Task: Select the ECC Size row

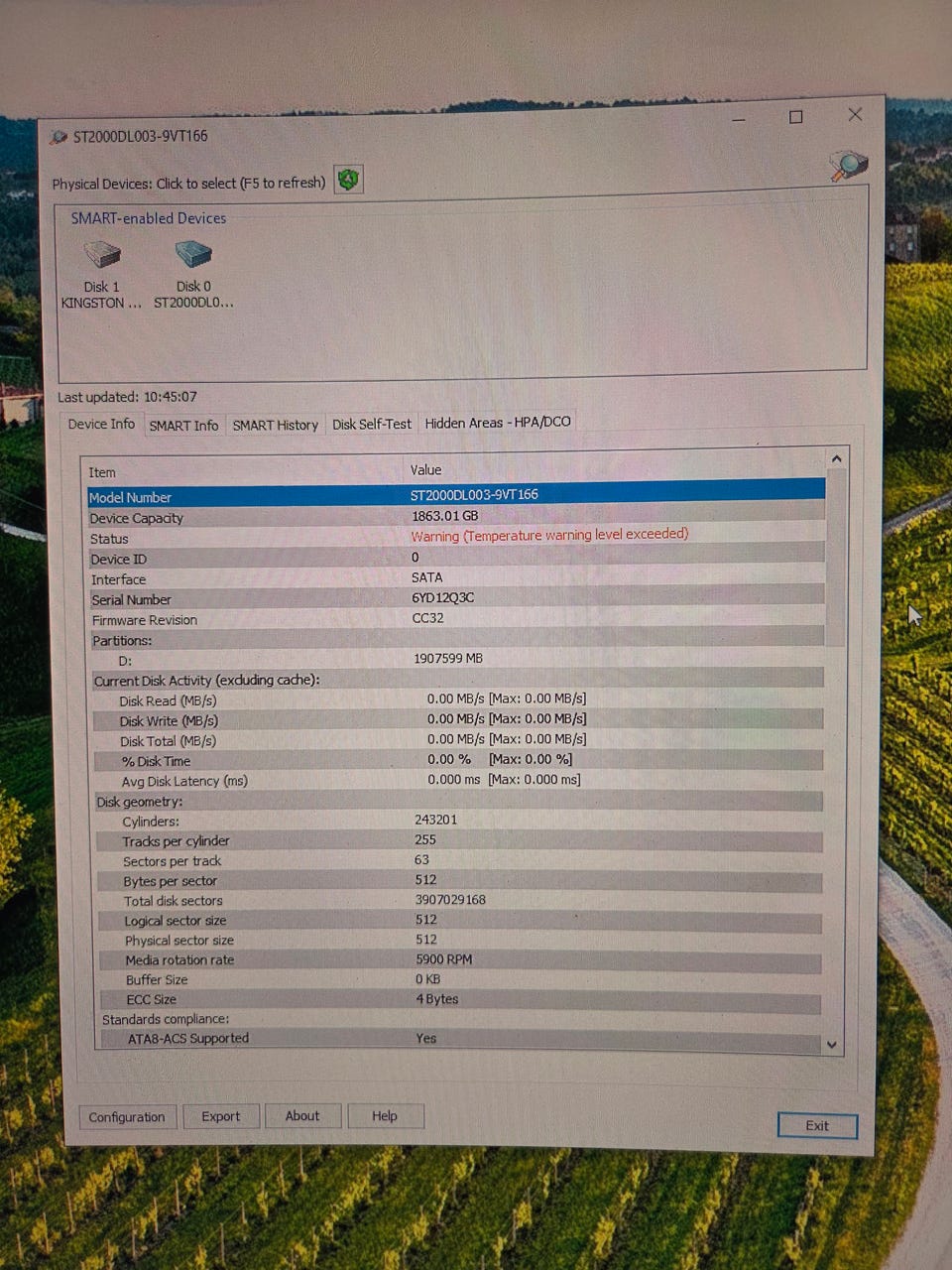Action: (x=459, y=999)
